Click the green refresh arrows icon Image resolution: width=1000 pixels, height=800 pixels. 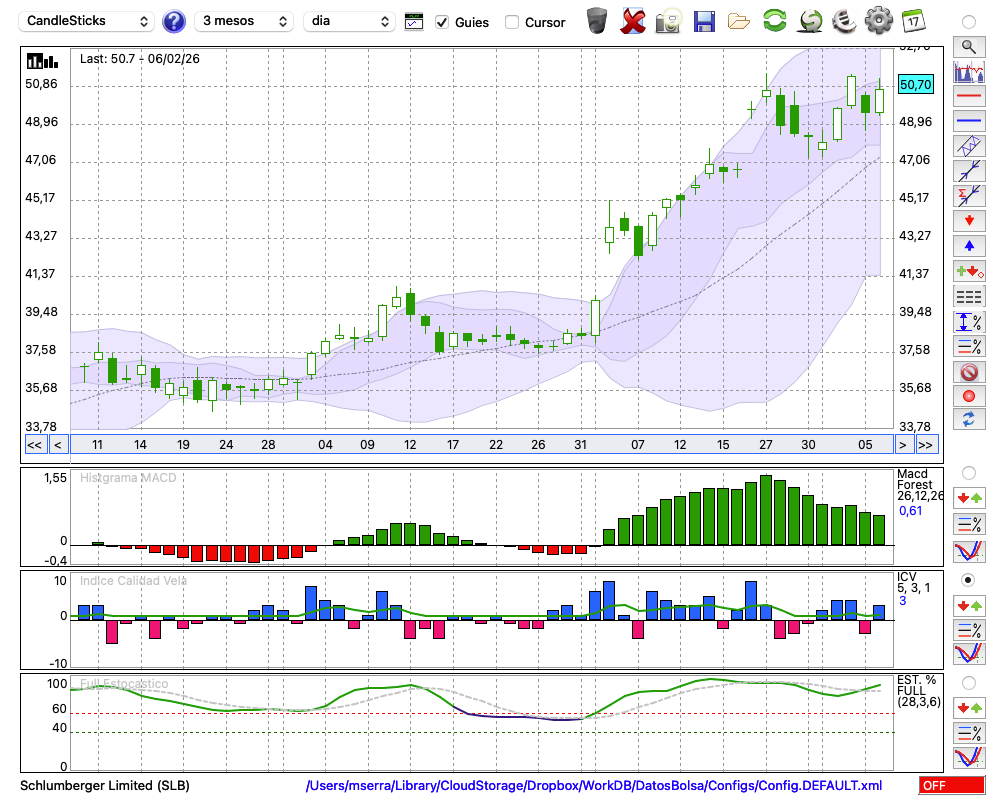774,21
